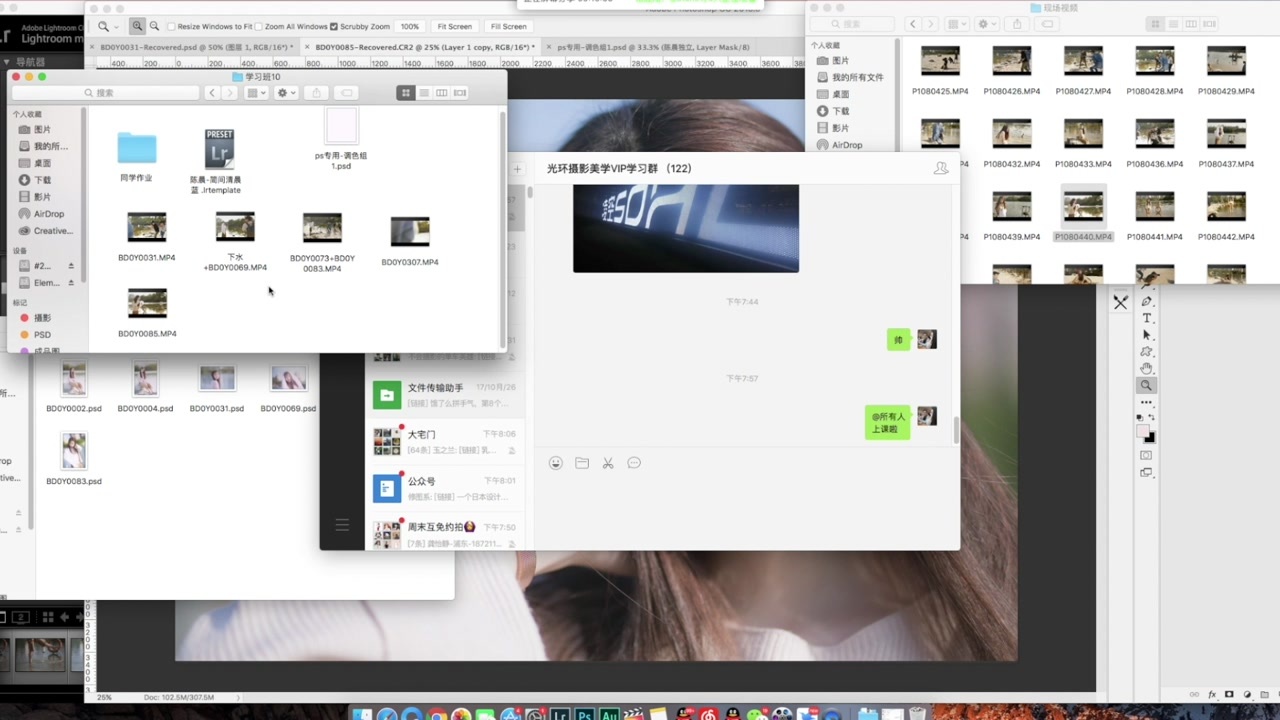Image resolution: width=1280 pixels, height=720 pixels.
Task: Go forward in 学习班10 Finder window
Action: tap(229, 92)
